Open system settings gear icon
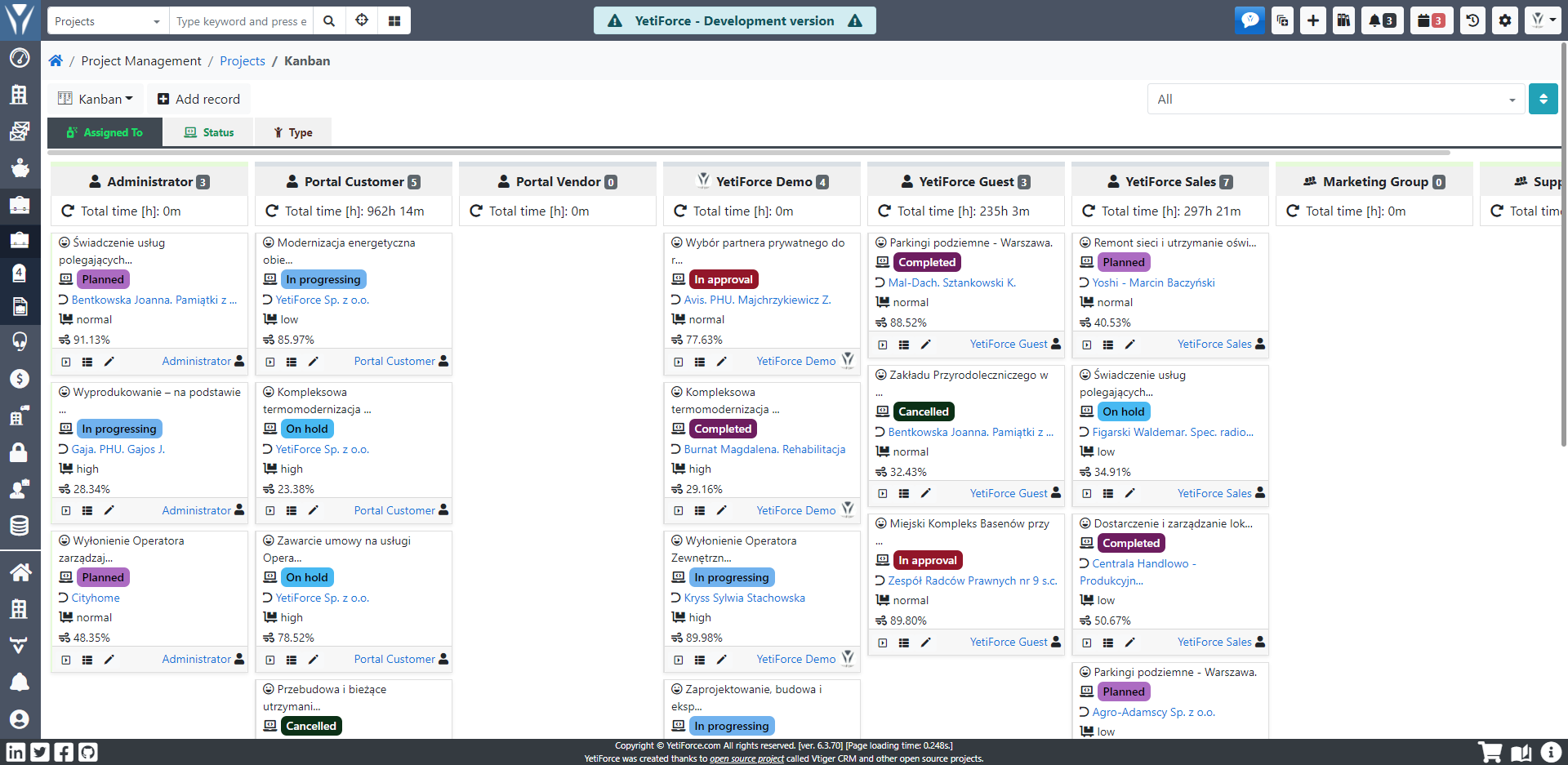This screenshot has height=765, width=1568. click(1505, 20)
